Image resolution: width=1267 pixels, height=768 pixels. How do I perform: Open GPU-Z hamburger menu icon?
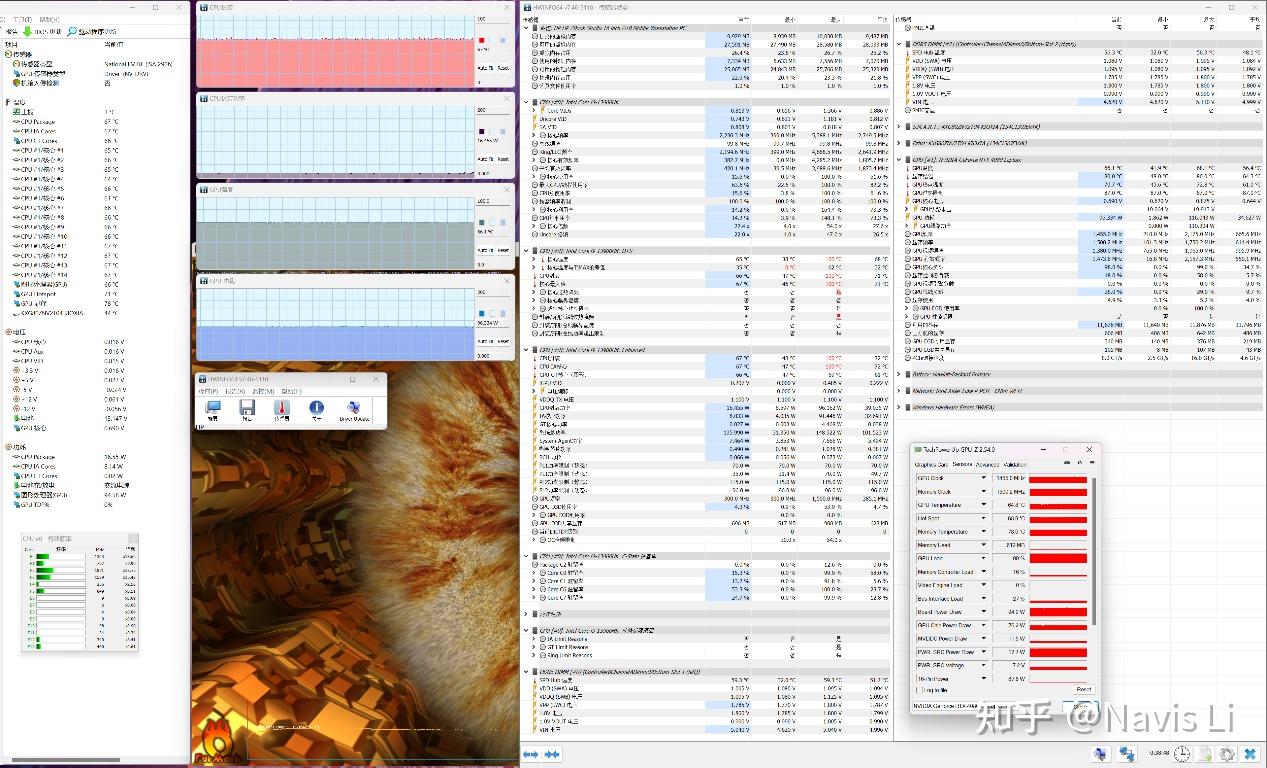click(1090, 463)
